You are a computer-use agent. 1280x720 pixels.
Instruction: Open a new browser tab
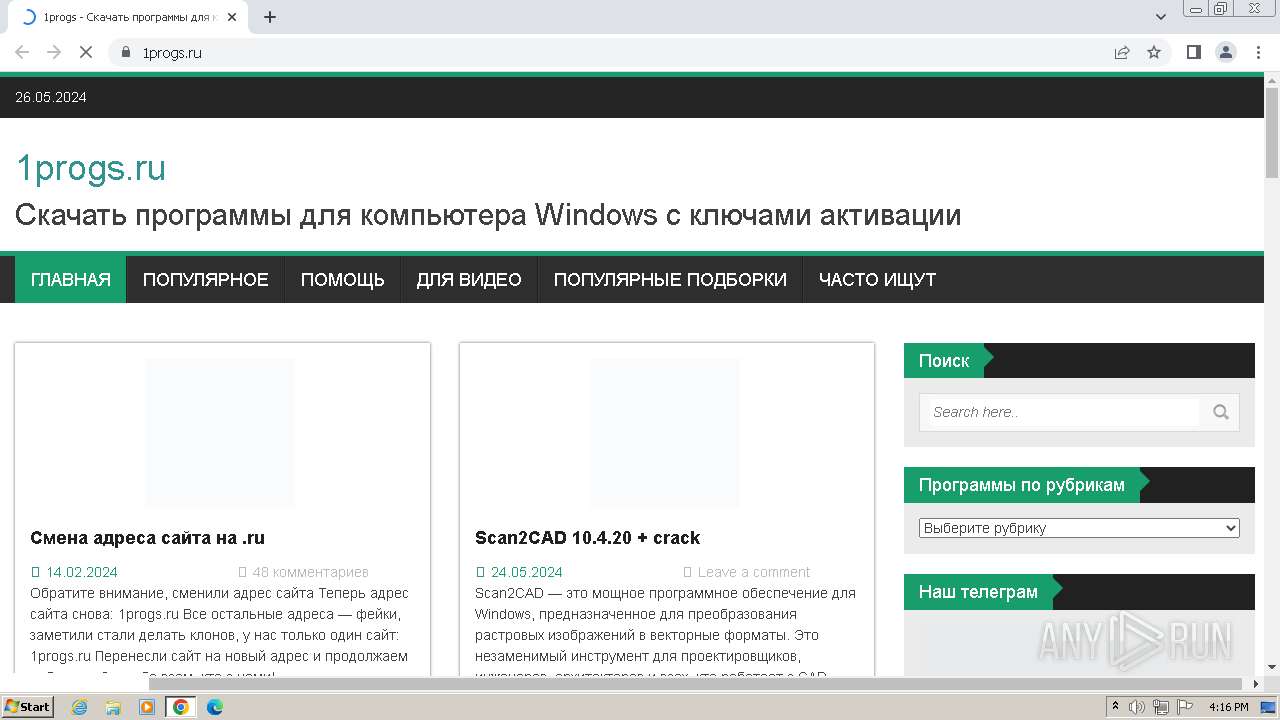click(270, 17)
